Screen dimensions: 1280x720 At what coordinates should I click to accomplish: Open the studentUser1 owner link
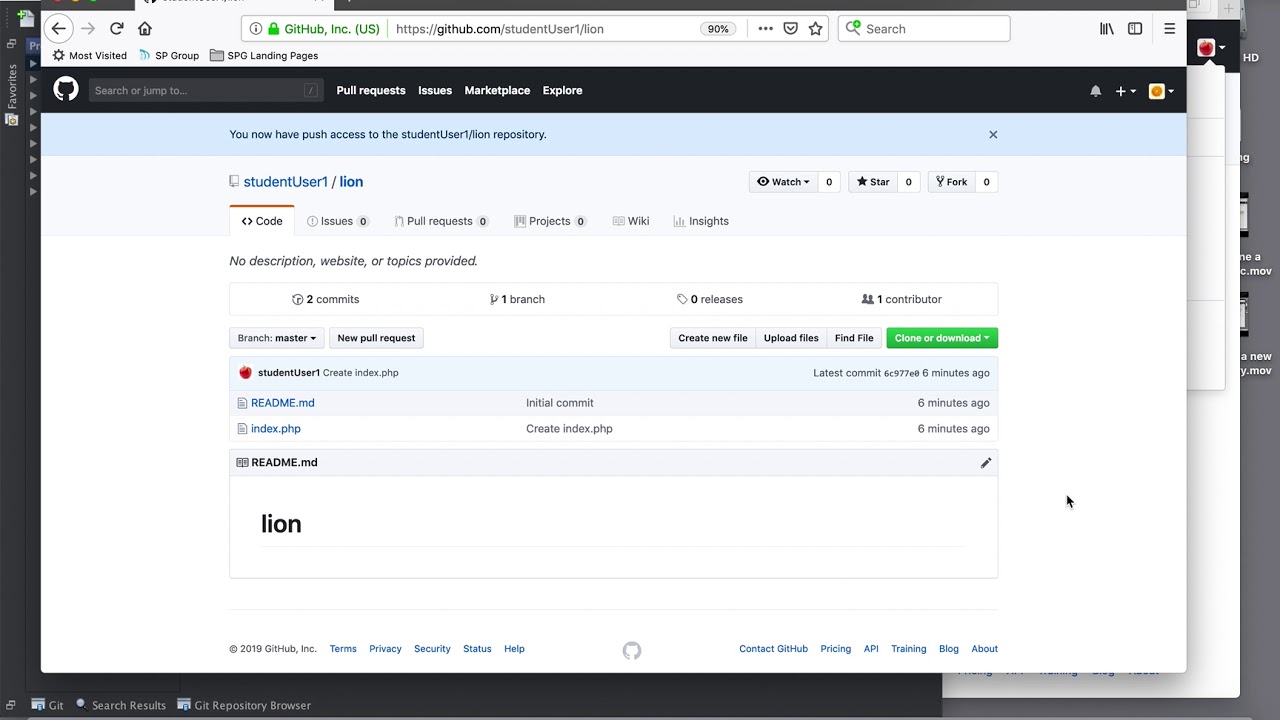point(285,182)
